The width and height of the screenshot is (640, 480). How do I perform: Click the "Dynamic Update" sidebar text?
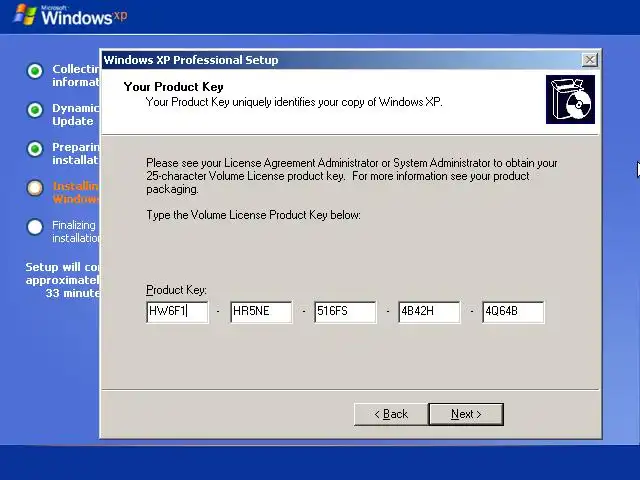click(76, 115)
